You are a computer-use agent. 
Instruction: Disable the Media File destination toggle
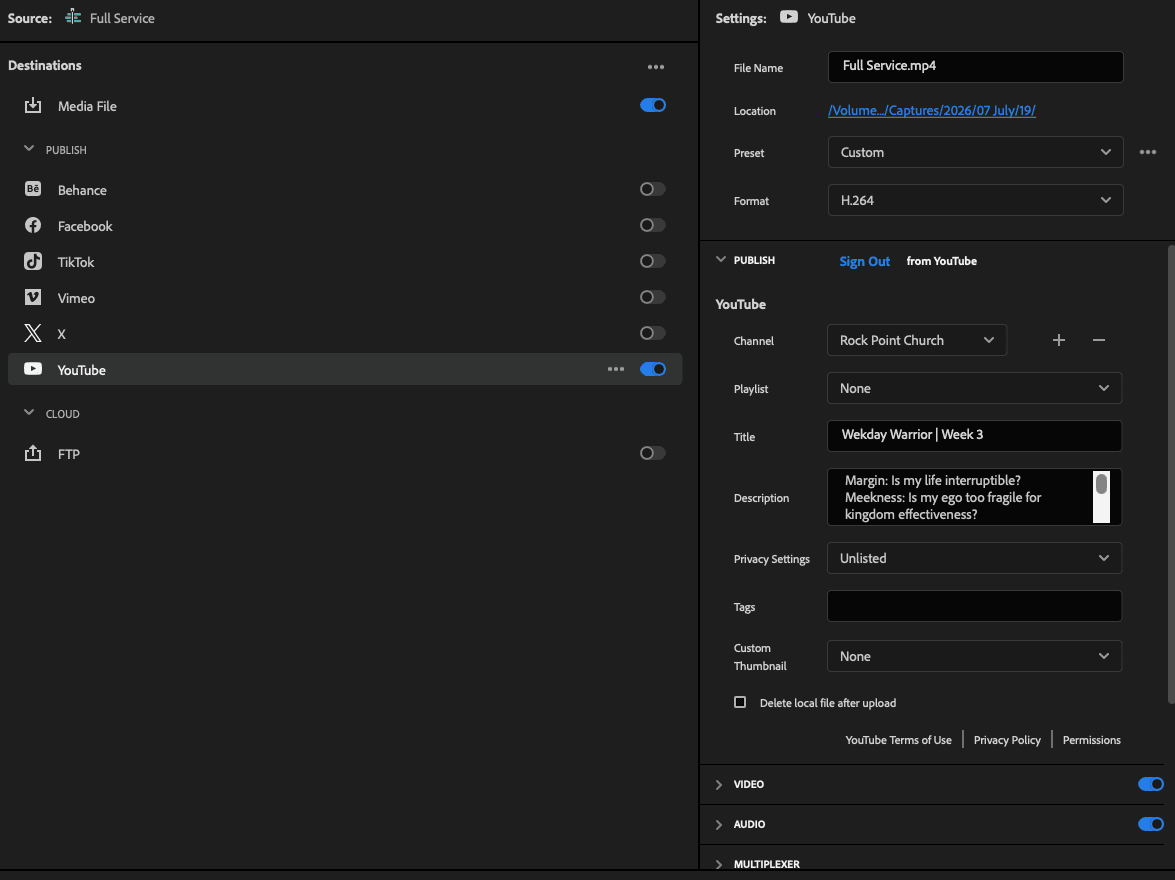(x=653, y=105)
